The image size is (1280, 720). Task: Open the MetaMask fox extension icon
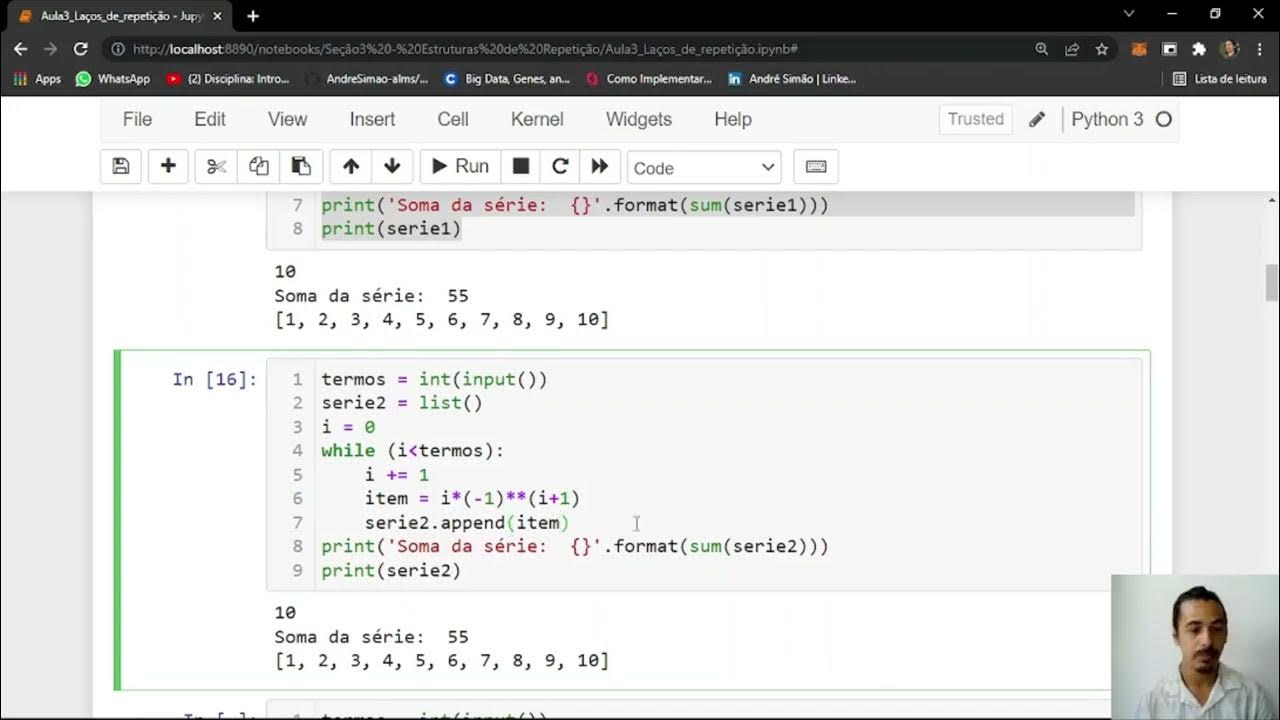tap(1139, 48)
